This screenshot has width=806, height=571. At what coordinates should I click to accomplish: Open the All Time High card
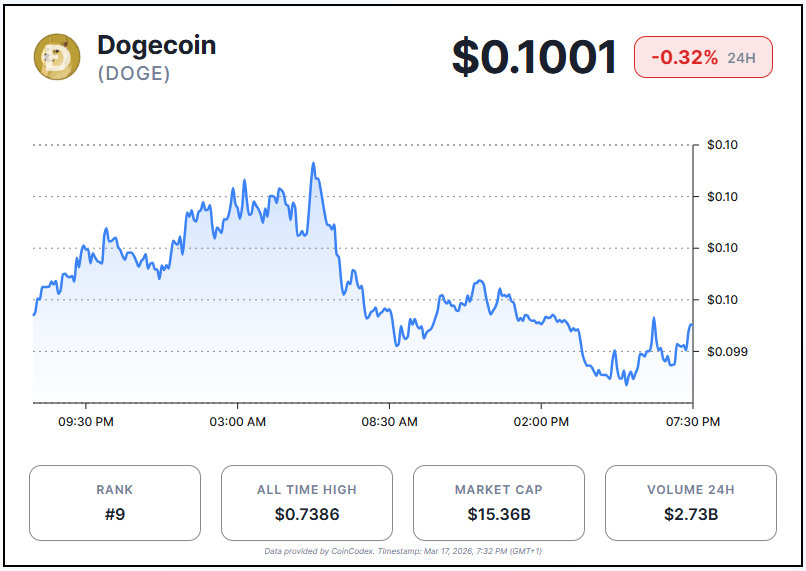pos(306,503)
